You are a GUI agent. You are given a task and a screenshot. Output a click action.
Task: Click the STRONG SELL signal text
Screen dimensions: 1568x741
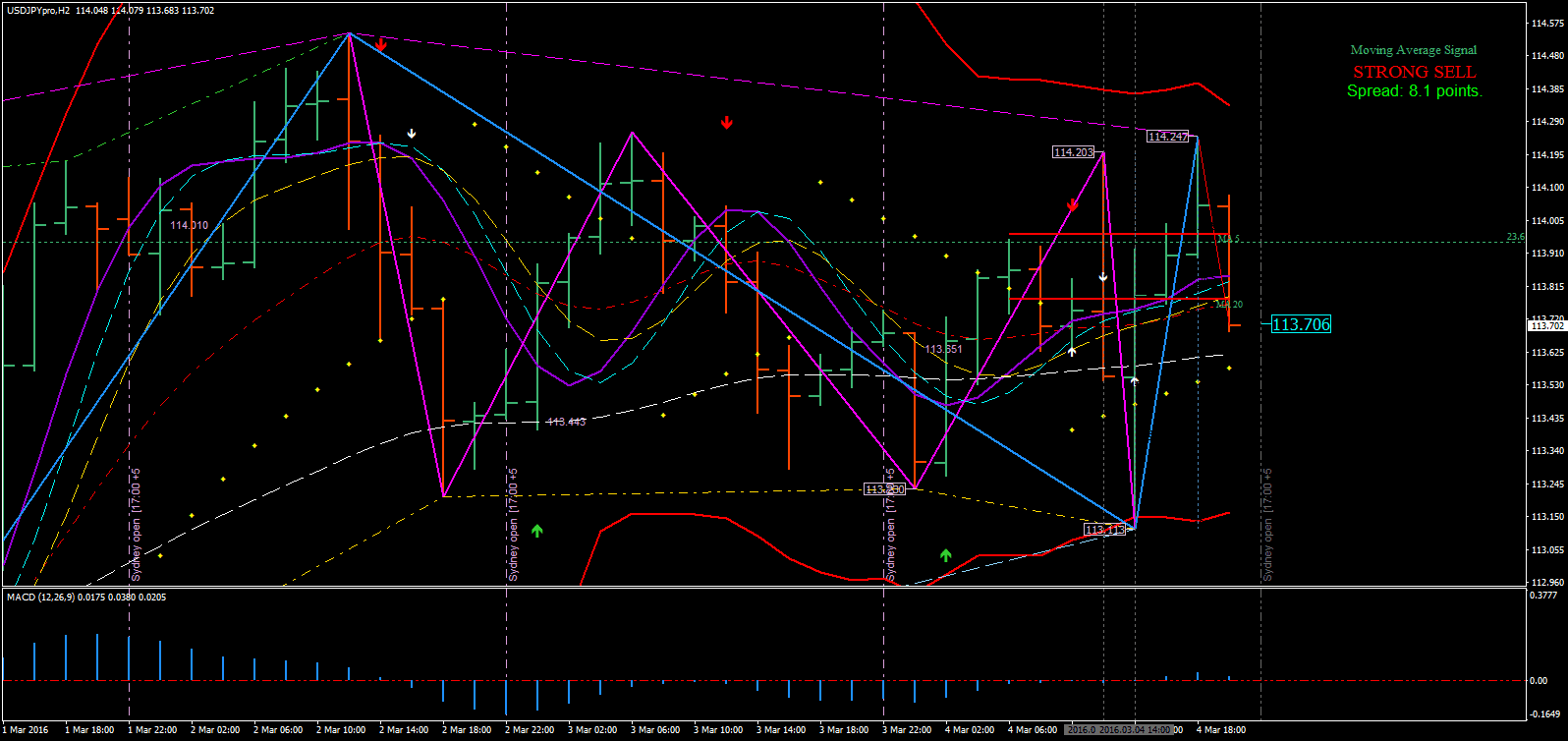(x=1414, y=72)
